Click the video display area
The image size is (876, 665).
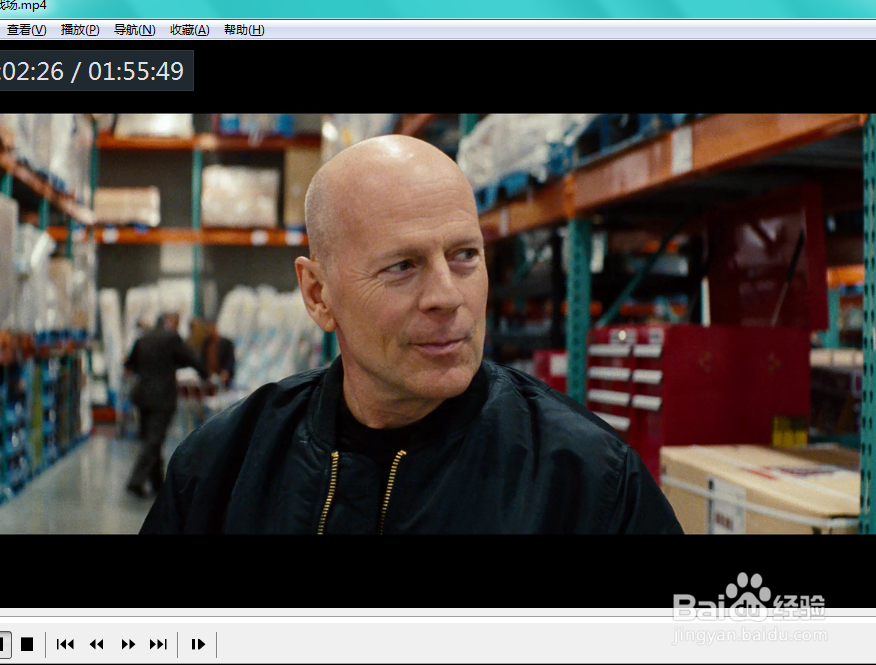(438, 324)
